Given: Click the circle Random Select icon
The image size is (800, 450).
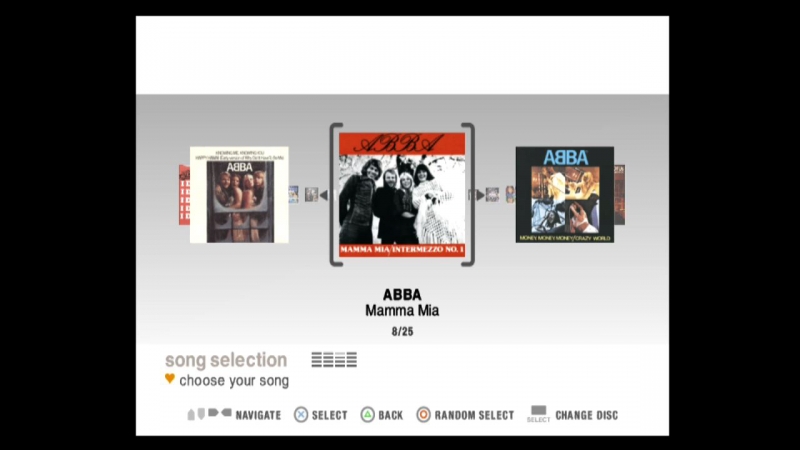Looking at the screenshot, I should point(423,415).
